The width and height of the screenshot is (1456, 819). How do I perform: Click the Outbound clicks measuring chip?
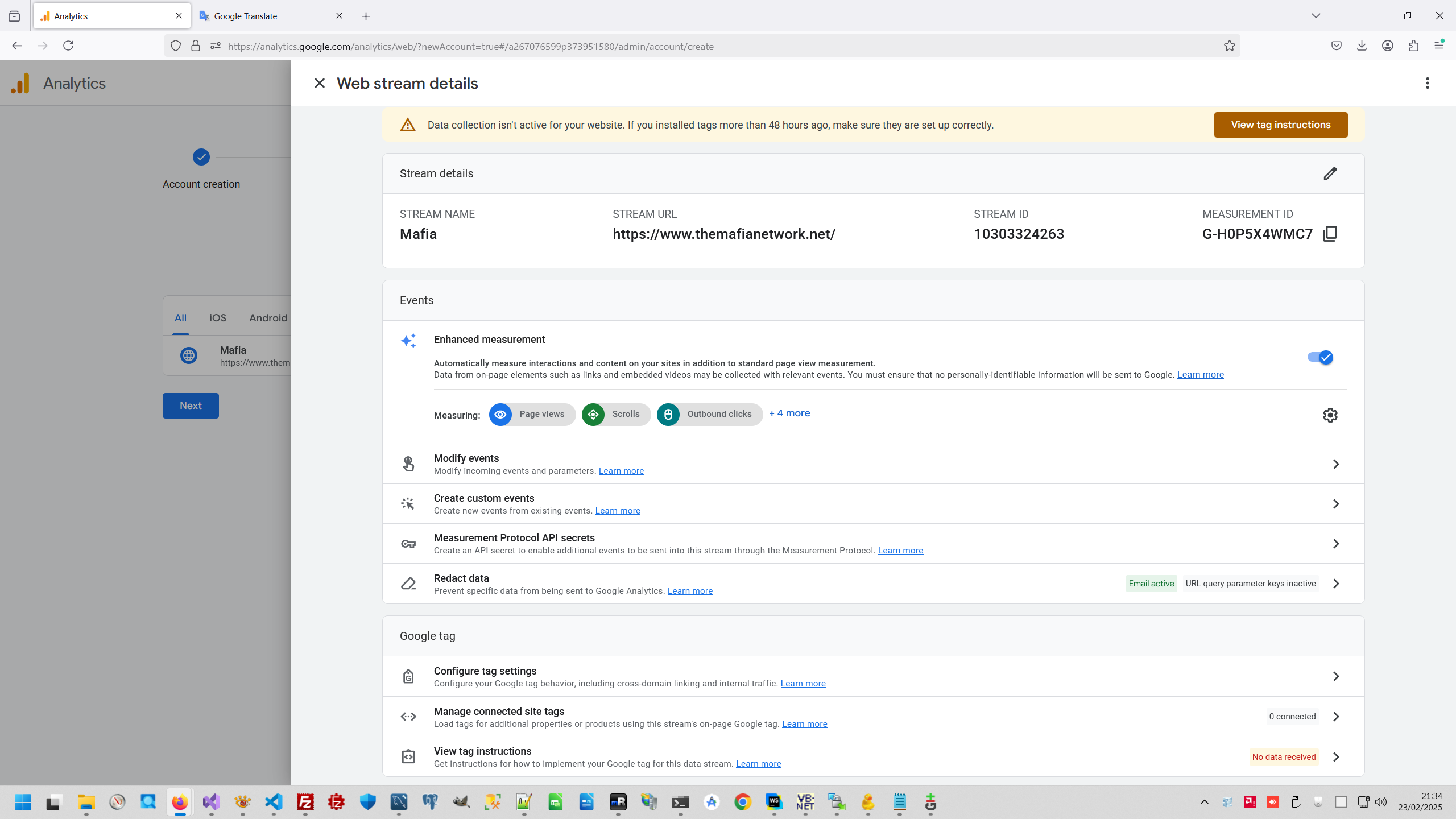point(709,415)
